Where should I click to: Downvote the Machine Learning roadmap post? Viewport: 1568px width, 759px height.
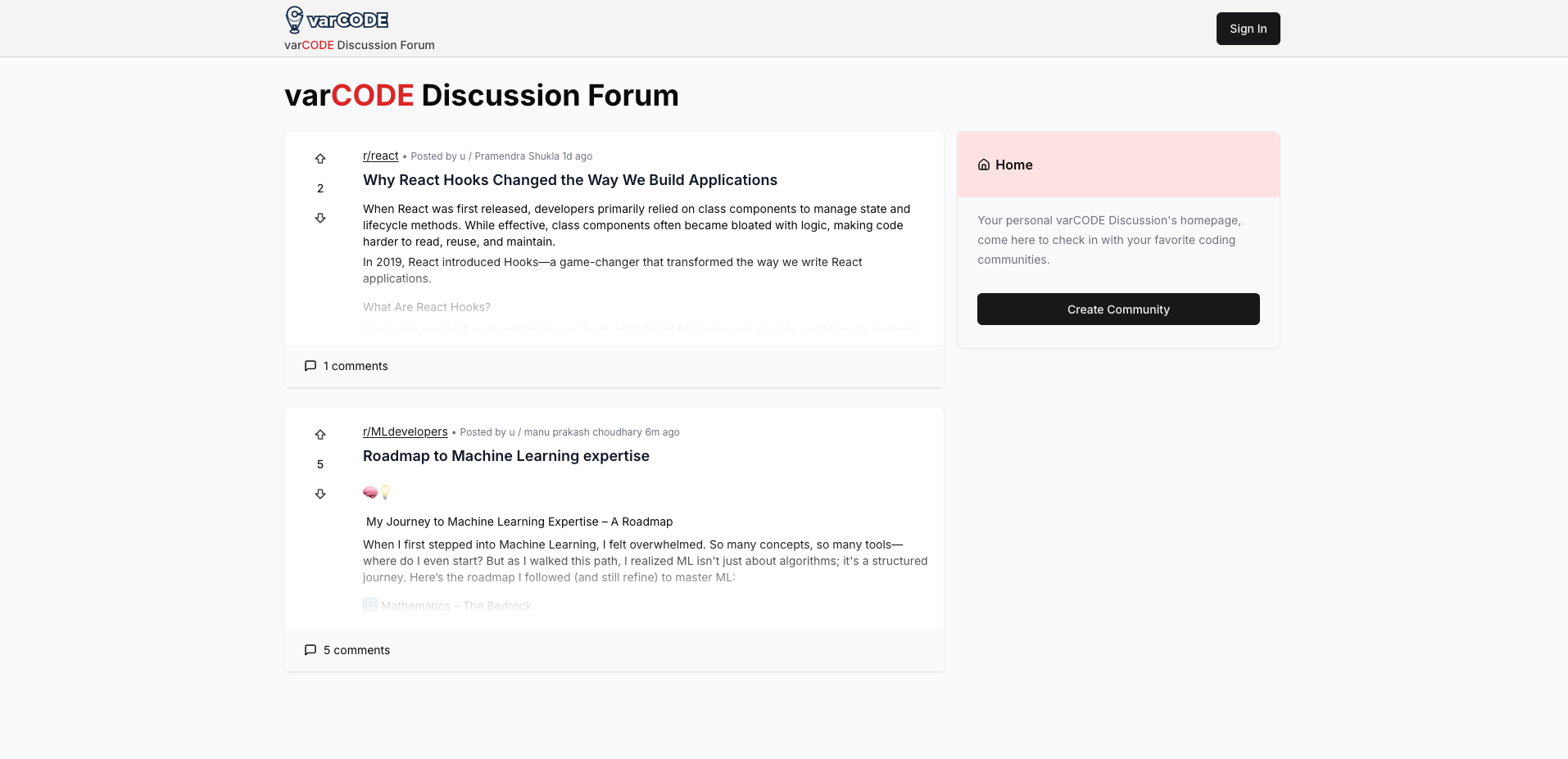coord(320,494)
